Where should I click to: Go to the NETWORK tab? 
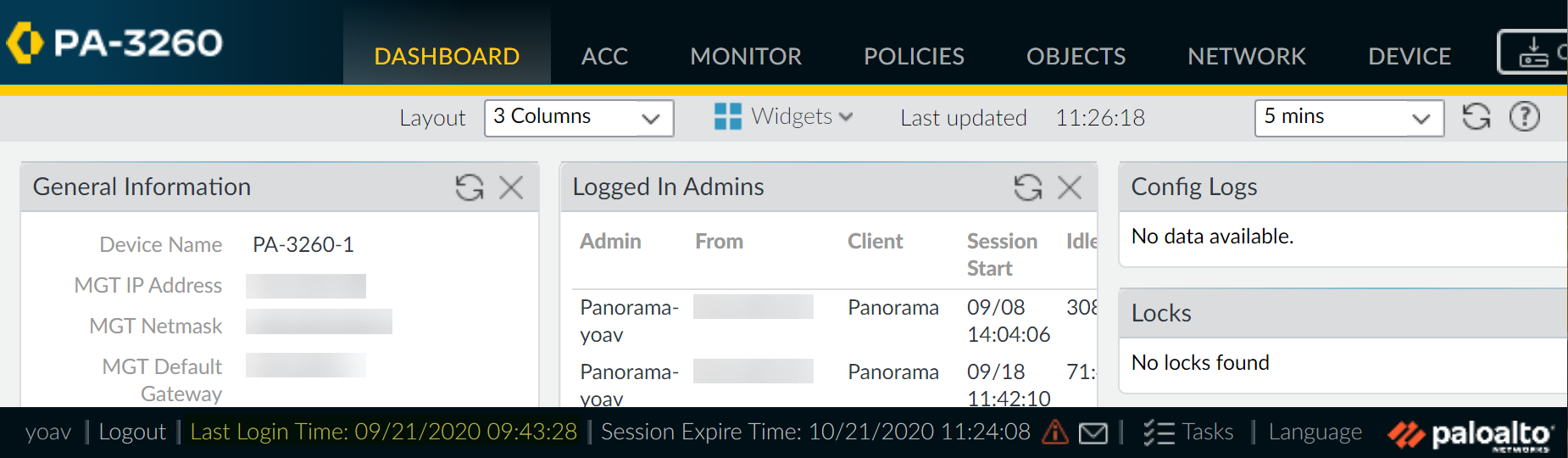pos(1247,57)
